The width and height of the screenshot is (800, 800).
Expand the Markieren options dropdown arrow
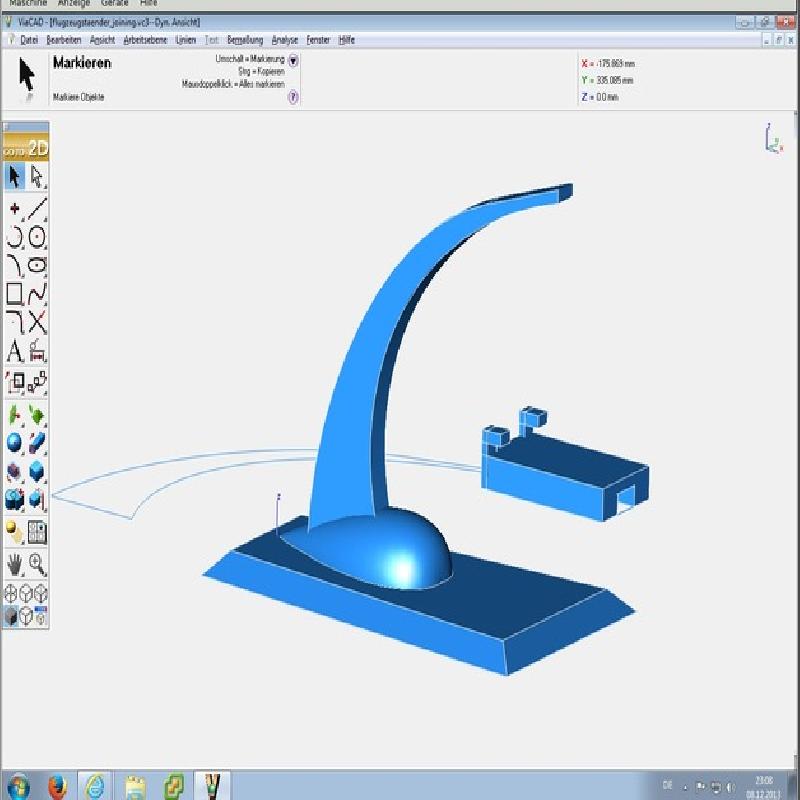click(x=293, y=60)
